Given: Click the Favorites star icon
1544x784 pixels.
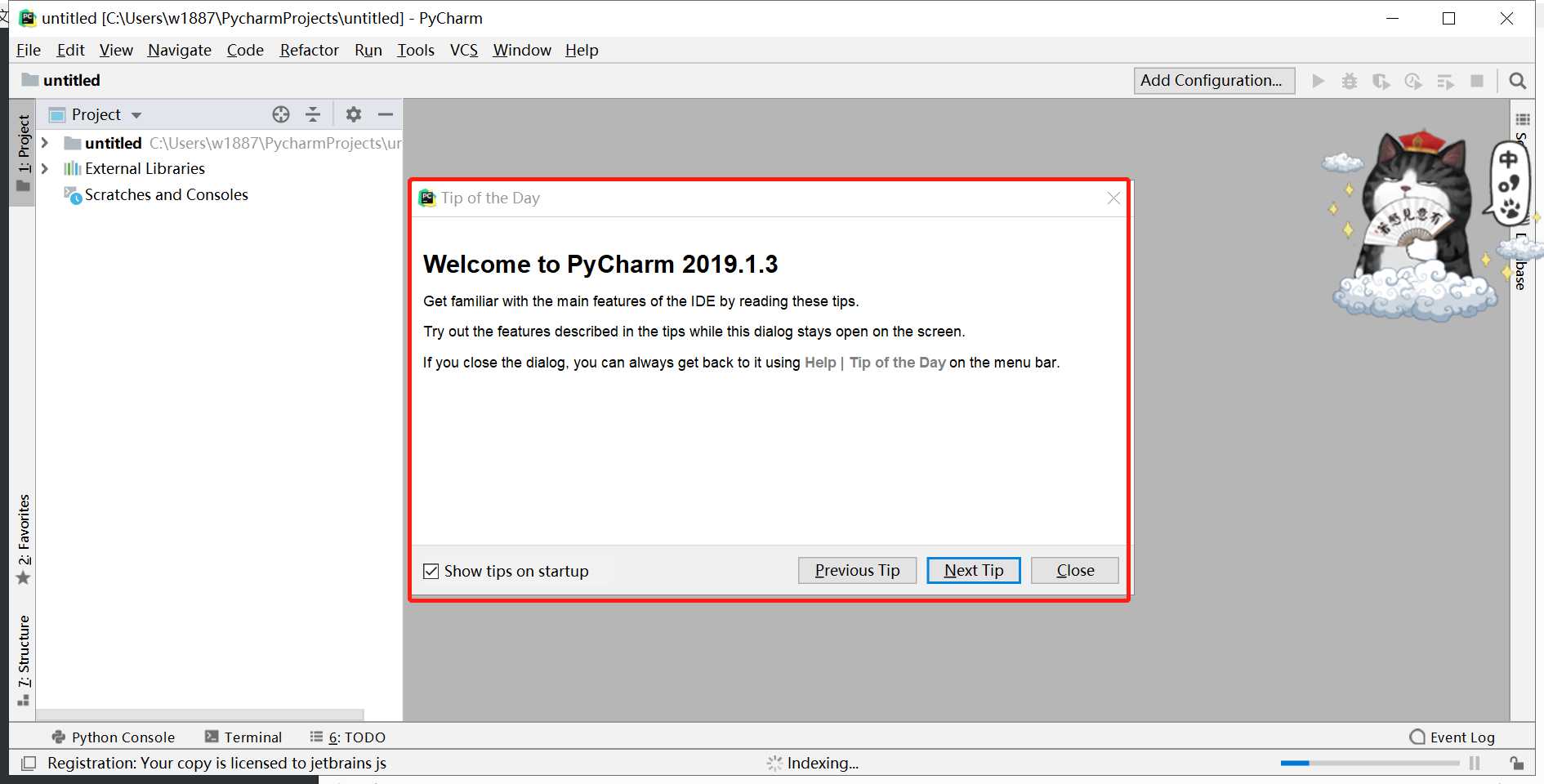Looking at the screenshot, I should (23, 578).
